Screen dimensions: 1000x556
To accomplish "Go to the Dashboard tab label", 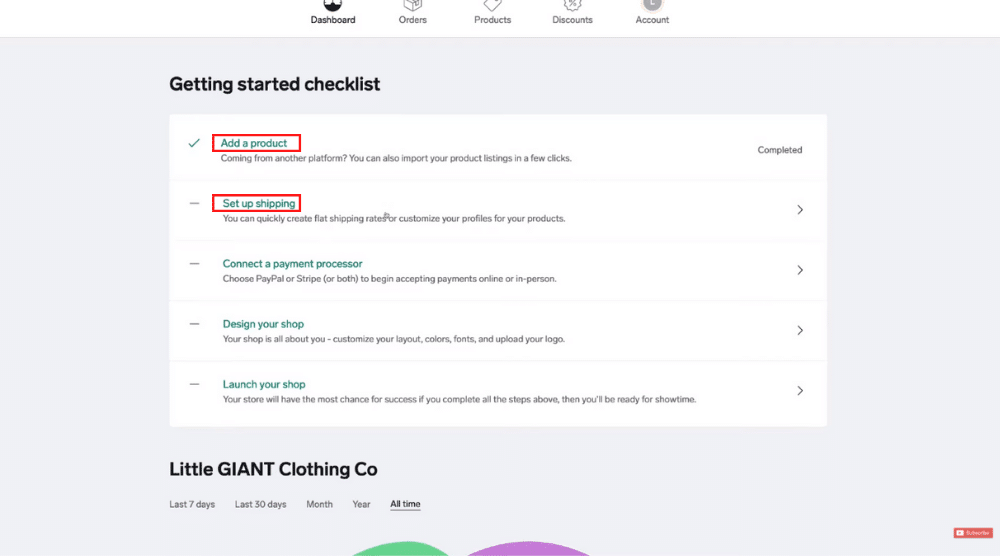I will click(333, 20).
